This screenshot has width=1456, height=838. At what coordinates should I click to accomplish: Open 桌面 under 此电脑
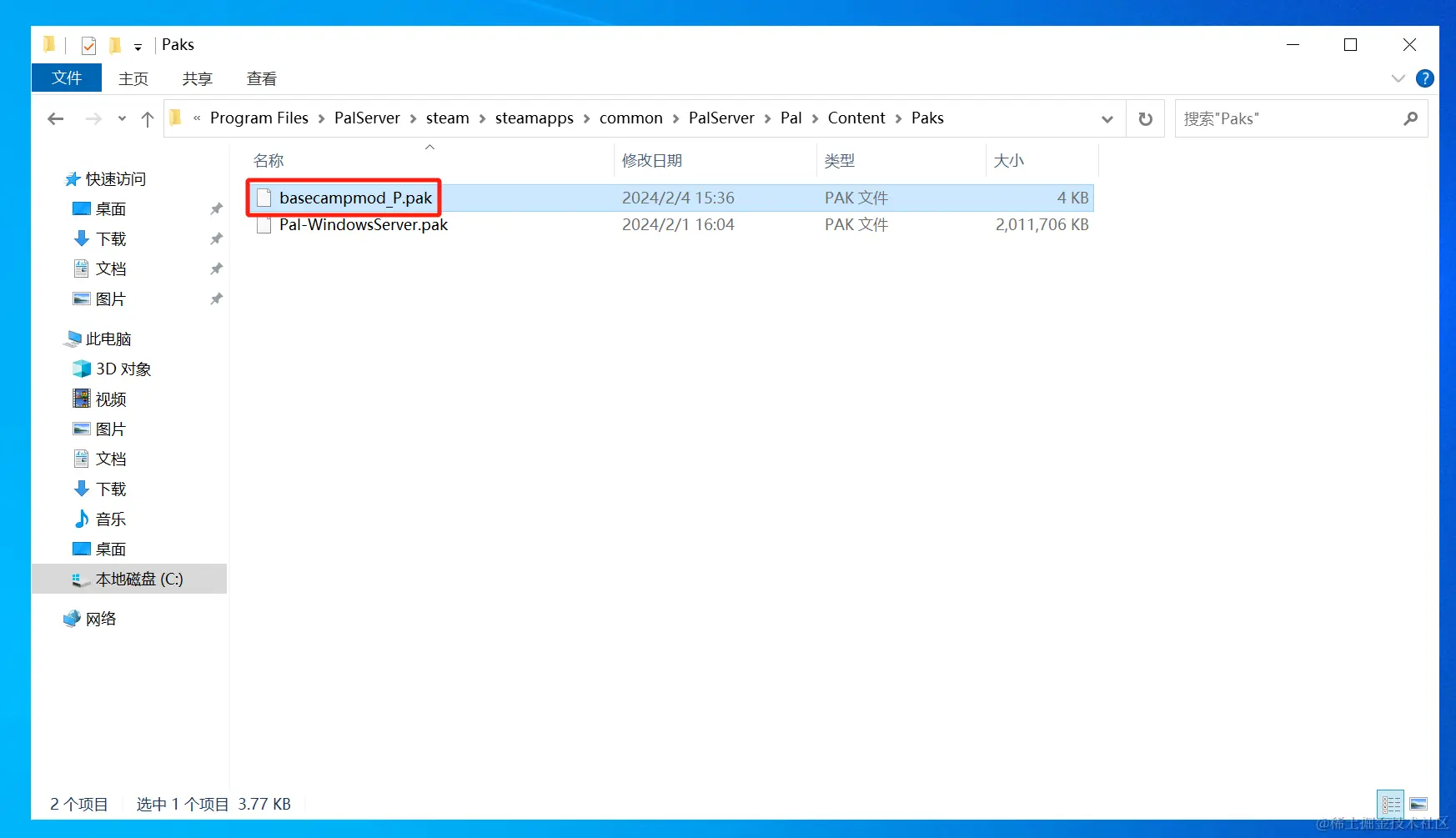111,549
